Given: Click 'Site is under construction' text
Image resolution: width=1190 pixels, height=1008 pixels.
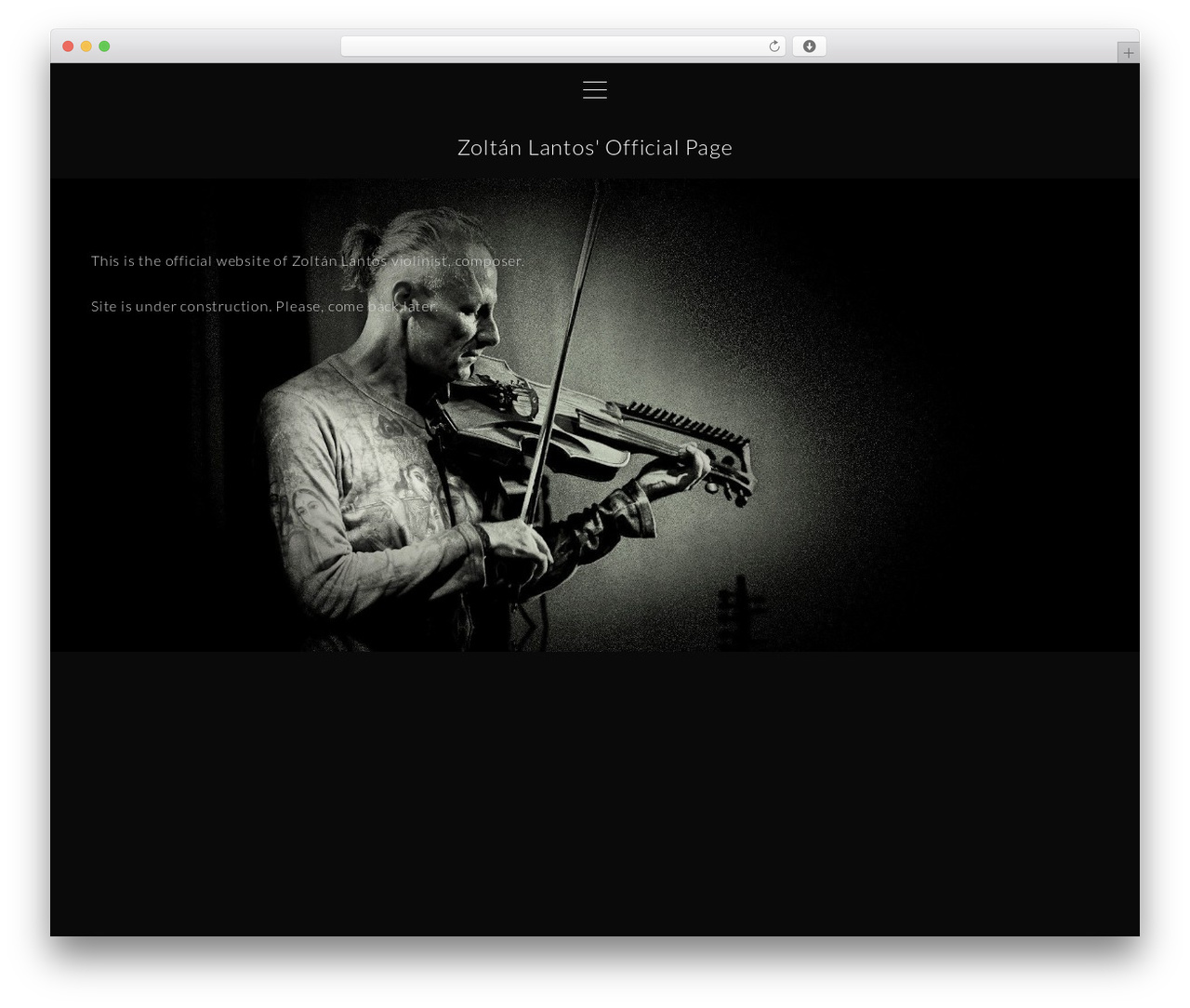Looking at the screenshot, I should (x=264, y=306).
